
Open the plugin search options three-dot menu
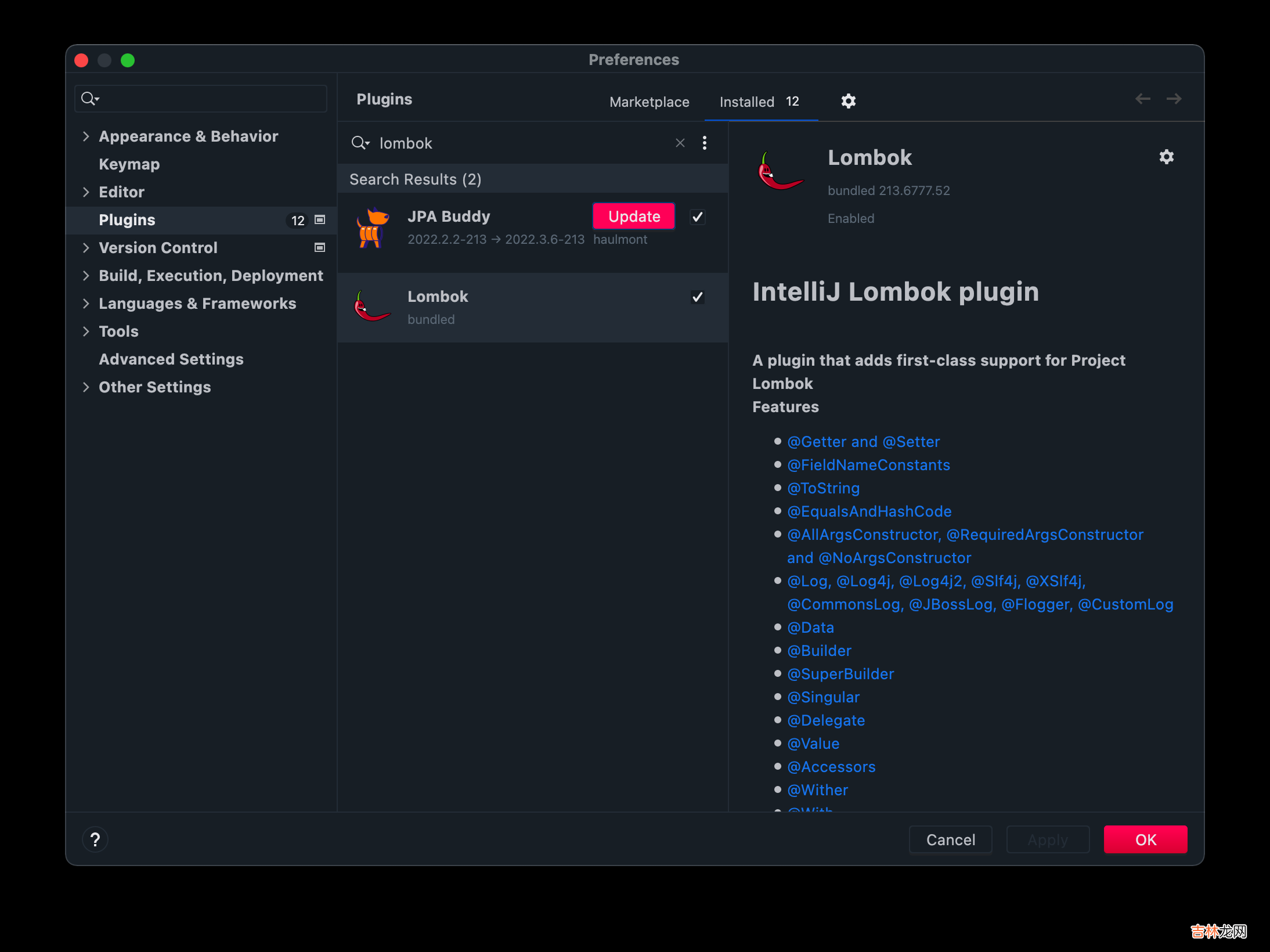click(704, 143)
